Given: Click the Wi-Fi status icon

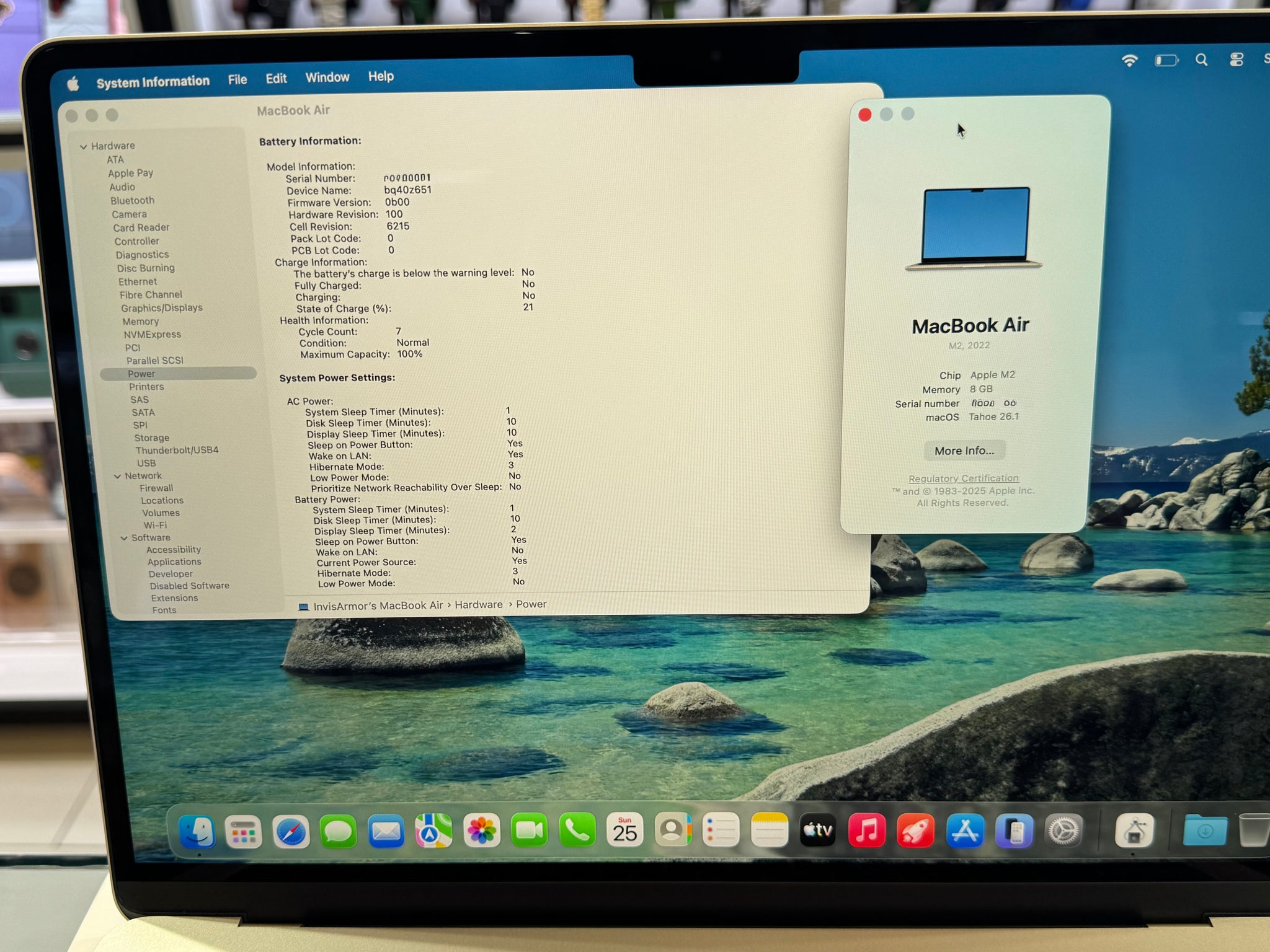Looking at the screenshot, I should [x=1129, y=61].
